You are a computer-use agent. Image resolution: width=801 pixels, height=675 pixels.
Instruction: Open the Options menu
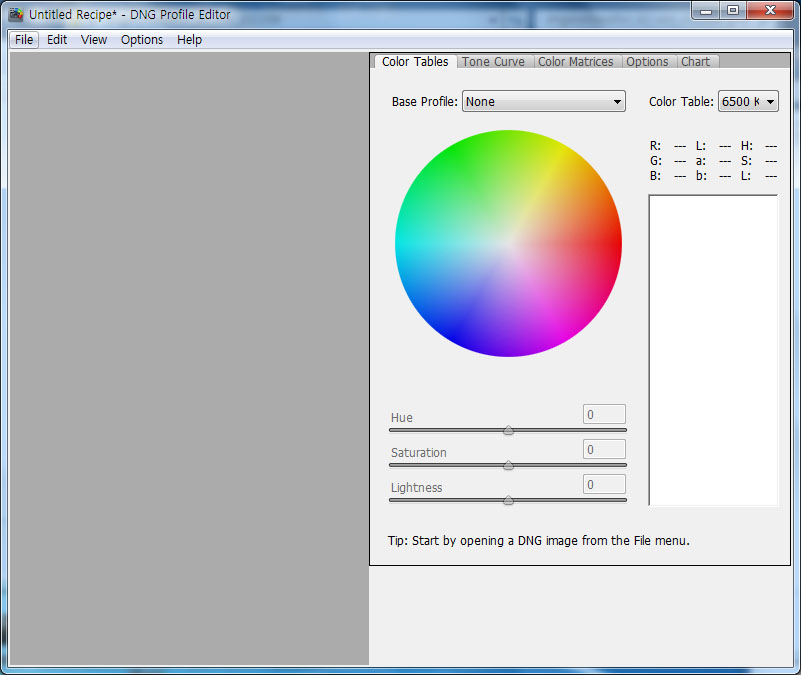(142, 40)
